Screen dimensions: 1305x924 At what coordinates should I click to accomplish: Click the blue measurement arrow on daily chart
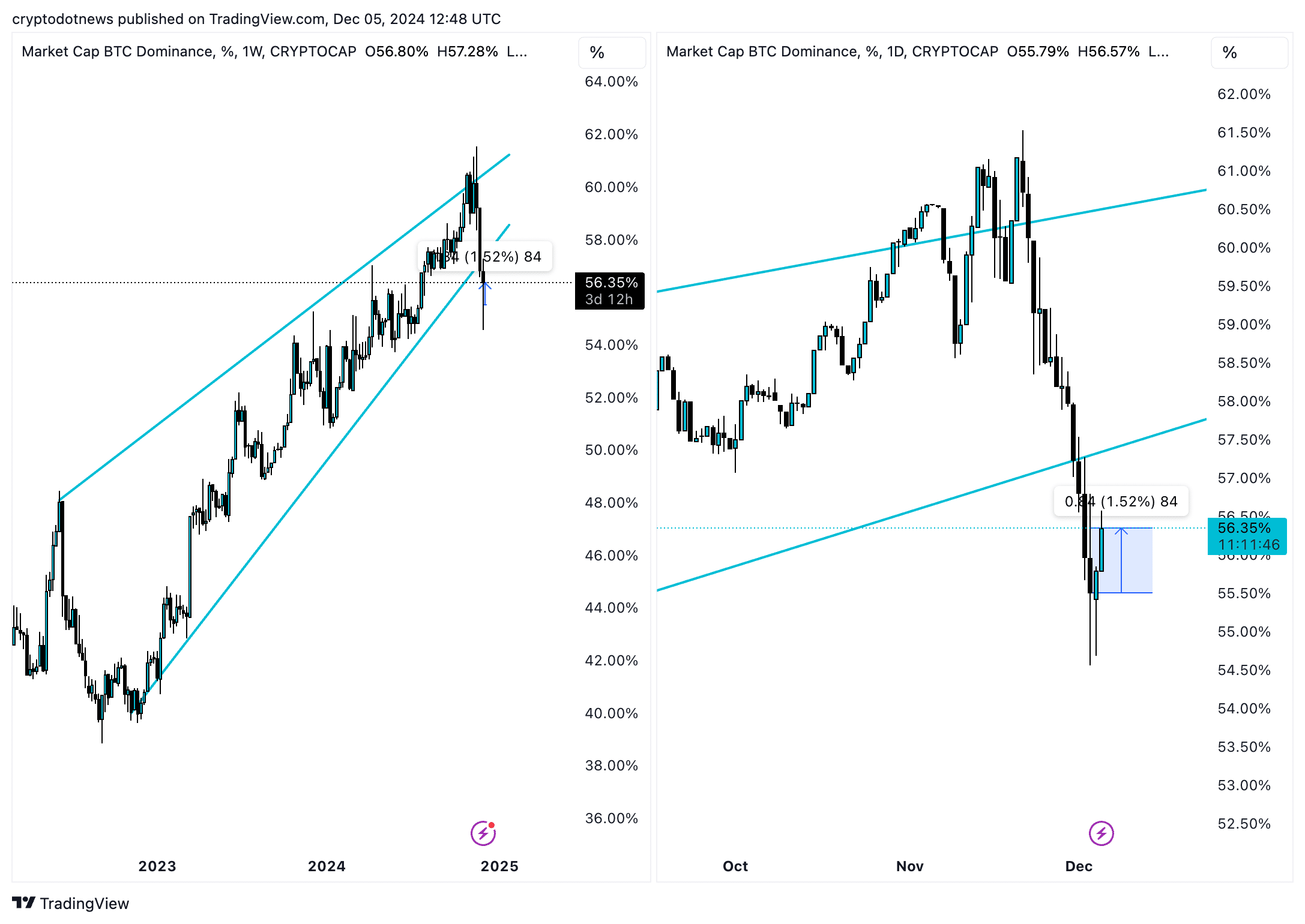pos(1121,560)
